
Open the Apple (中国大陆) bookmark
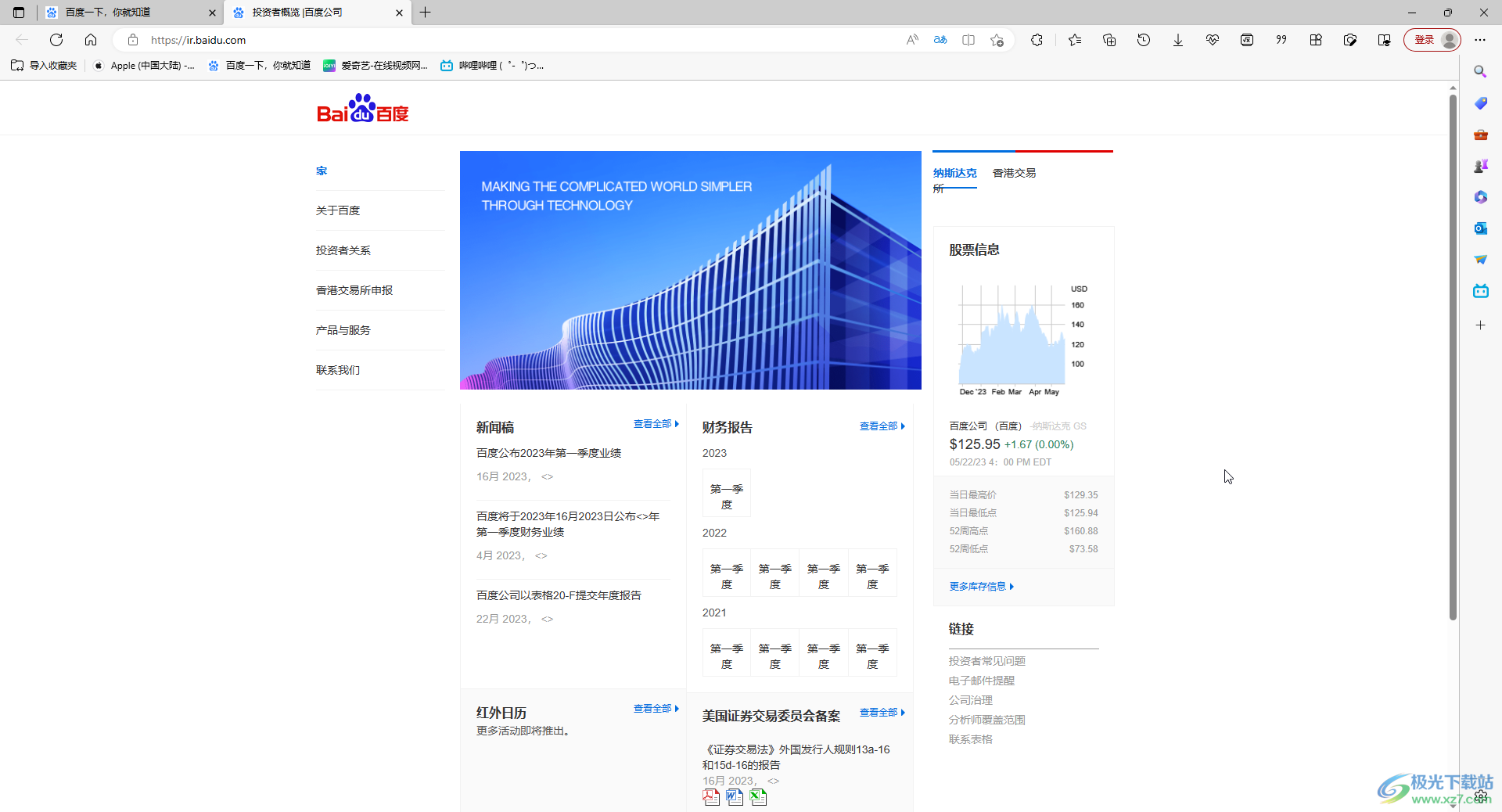144,66
